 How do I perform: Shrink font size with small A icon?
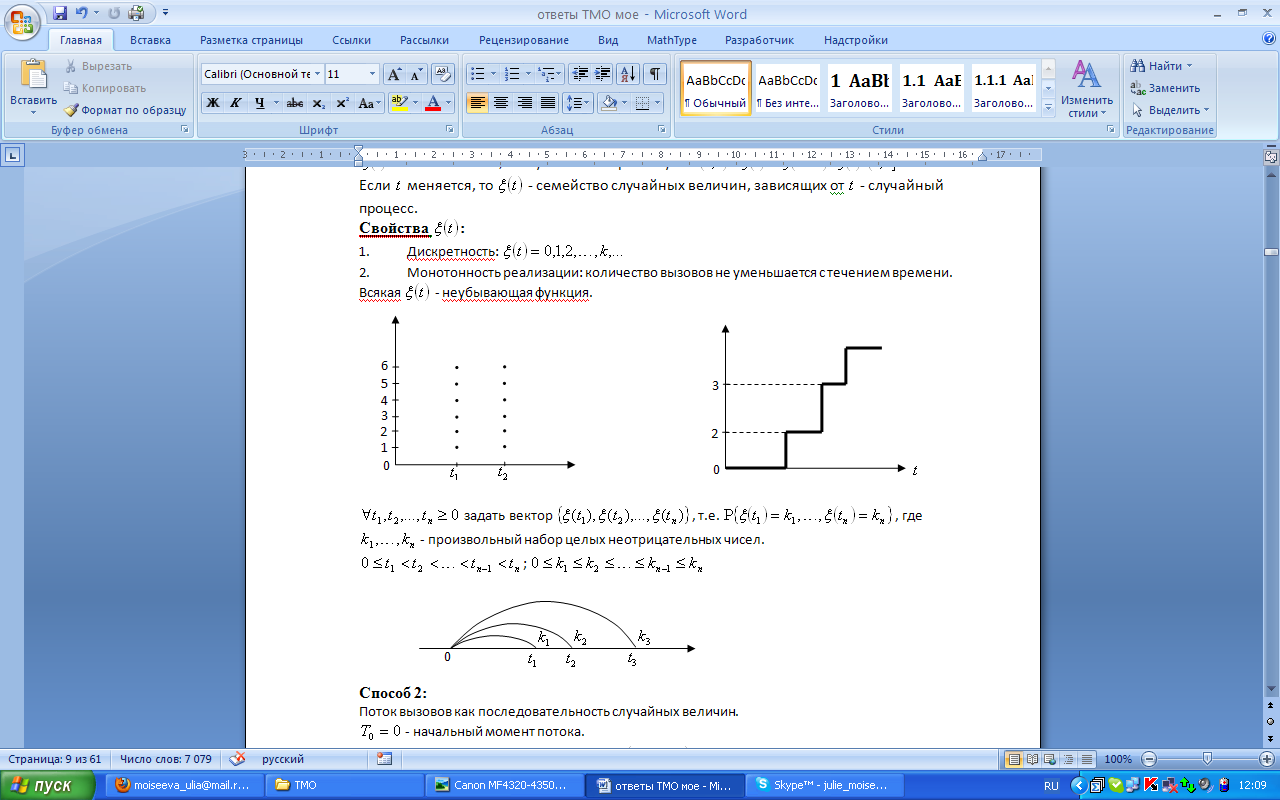coord(416,74)
